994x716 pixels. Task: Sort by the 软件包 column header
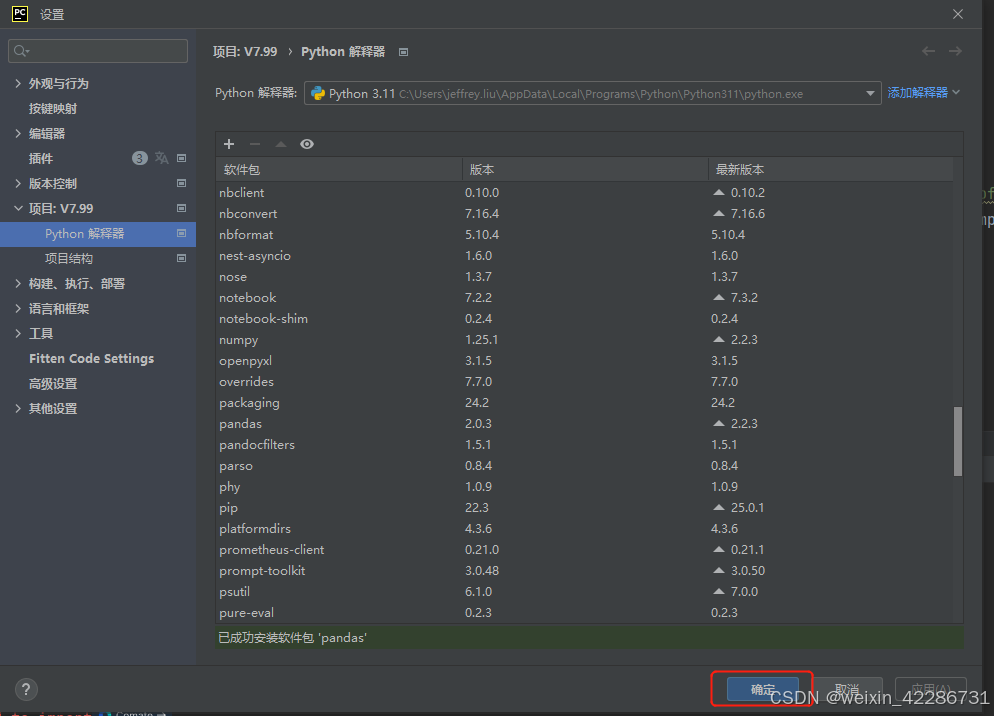tap(339, 169)
